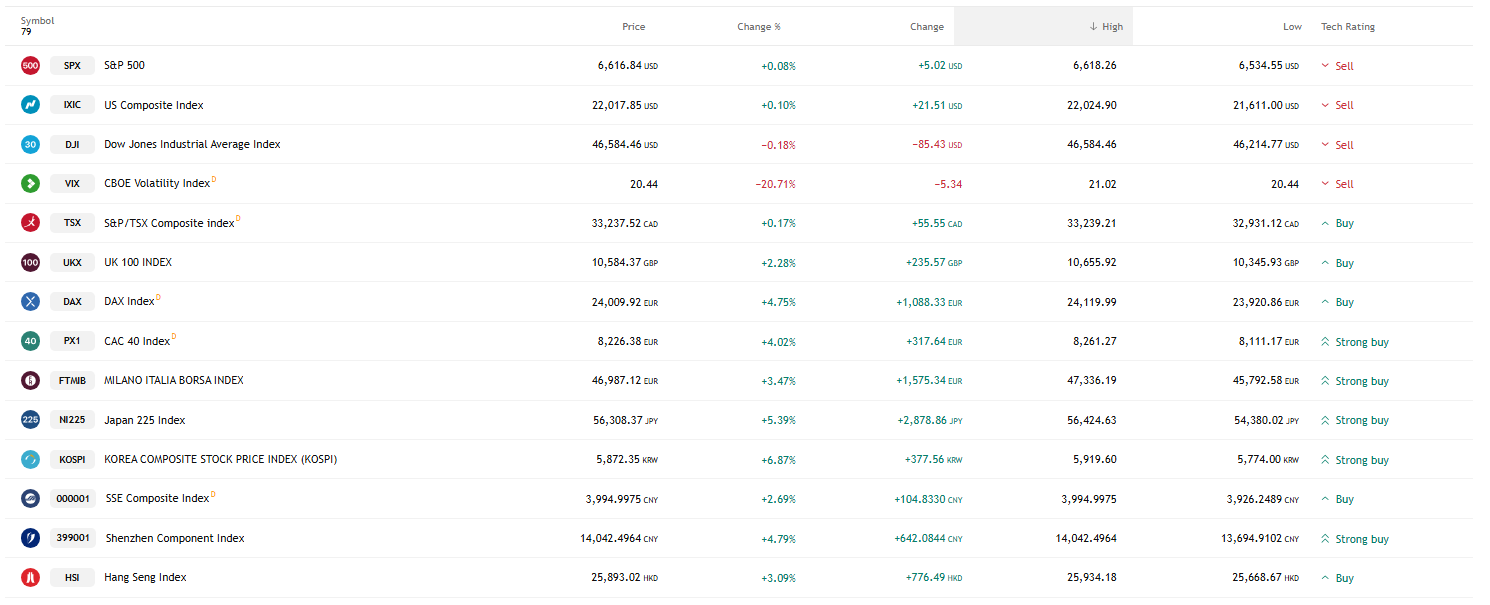This screenshot has height=605, width=1490.
Task: Click the UK 100 UKX logo icon
Action: click(30, 263)
